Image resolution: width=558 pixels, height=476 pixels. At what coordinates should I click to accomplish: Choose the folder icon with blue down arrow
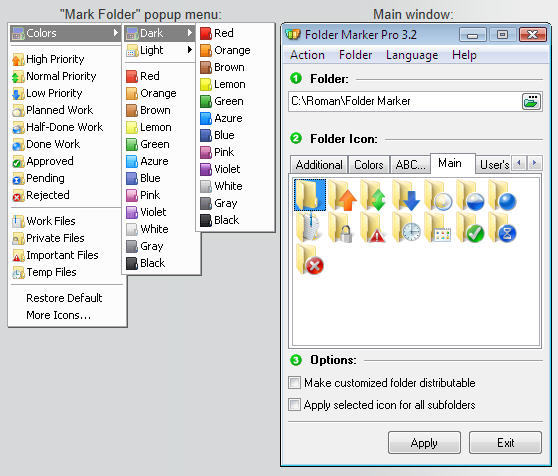tap(406, 195)
